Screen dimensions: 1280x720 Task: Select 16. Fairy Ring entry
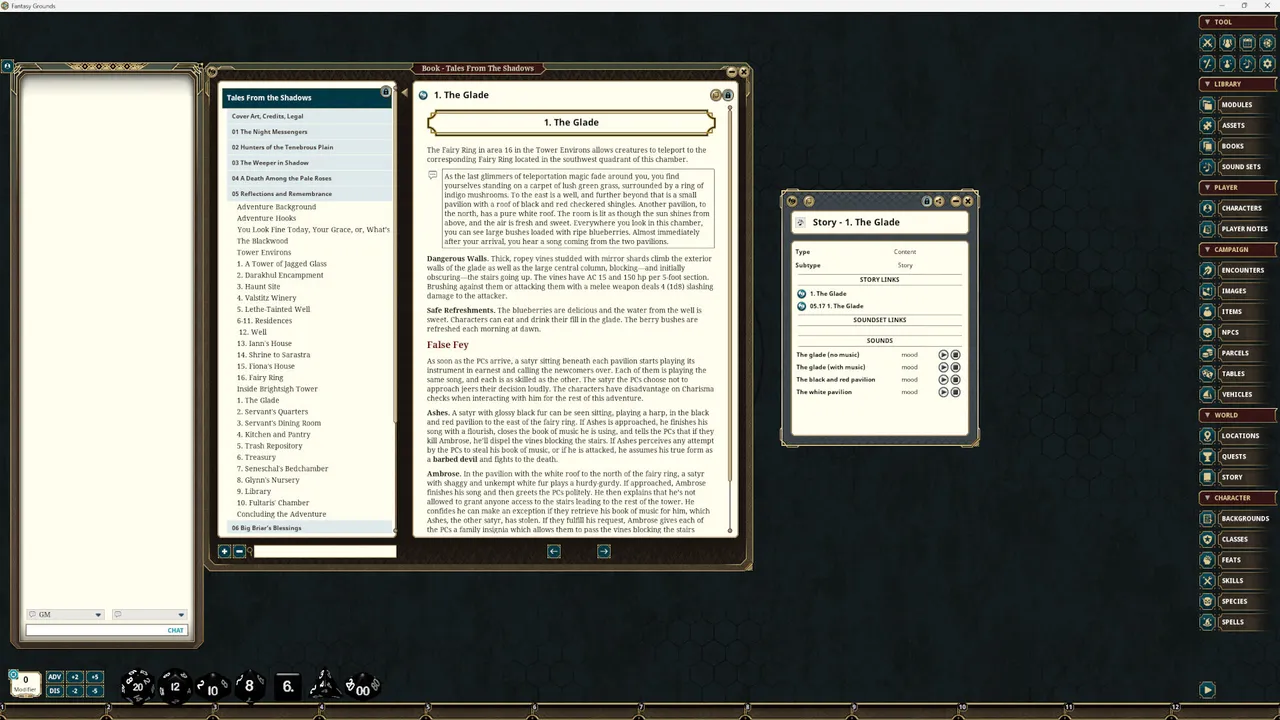pyautogui.click(x=260, y=378)
